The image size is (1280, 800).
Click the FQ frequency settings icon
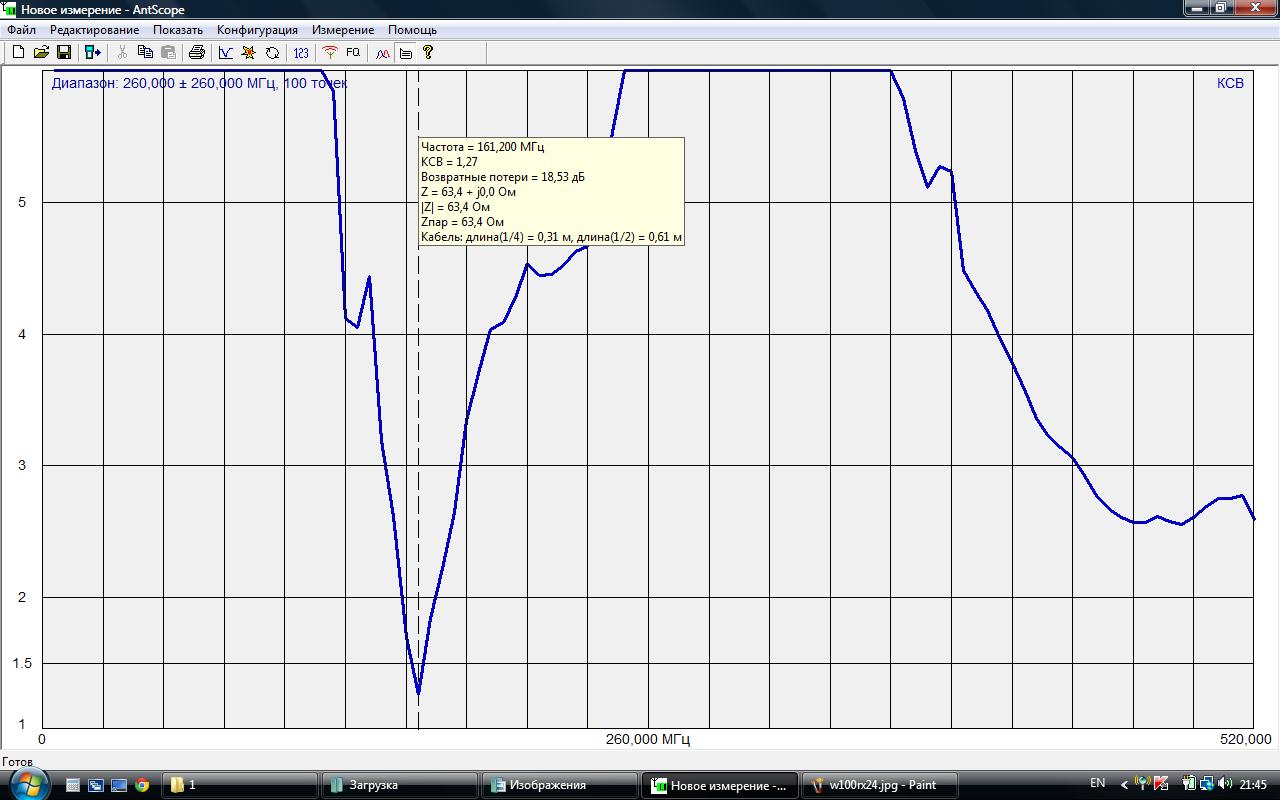[x=353, y=52]
